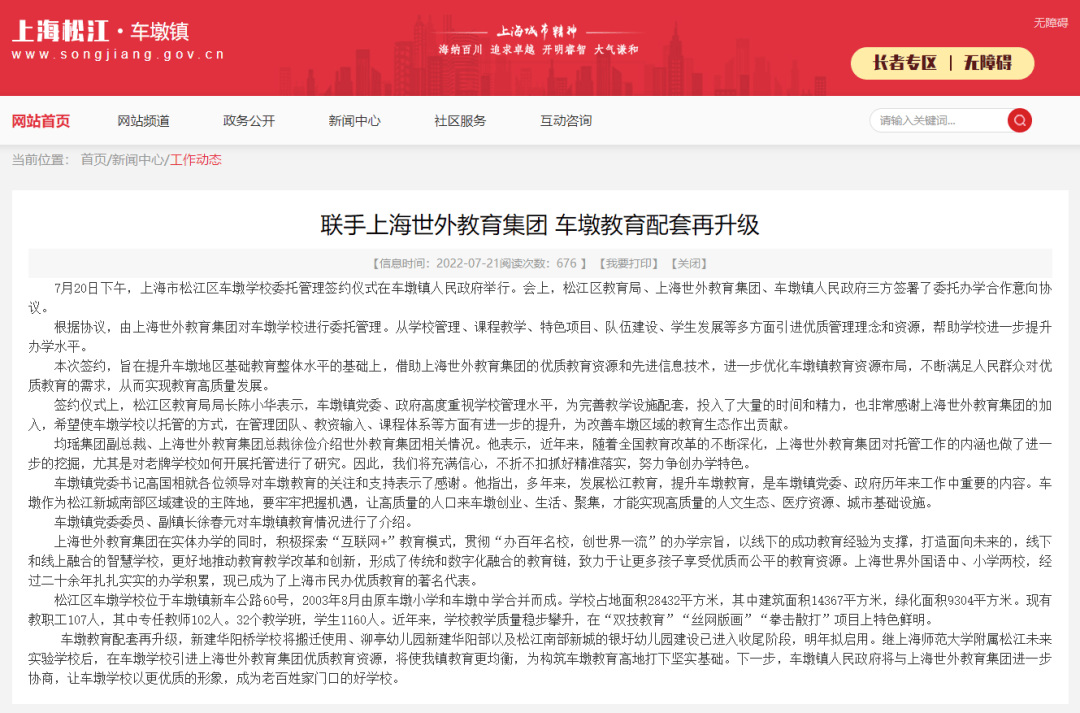The height and width of the screenshot is (713, 1080).
Task: Click the red search magnifier icon
Action: click(1019, 121)
